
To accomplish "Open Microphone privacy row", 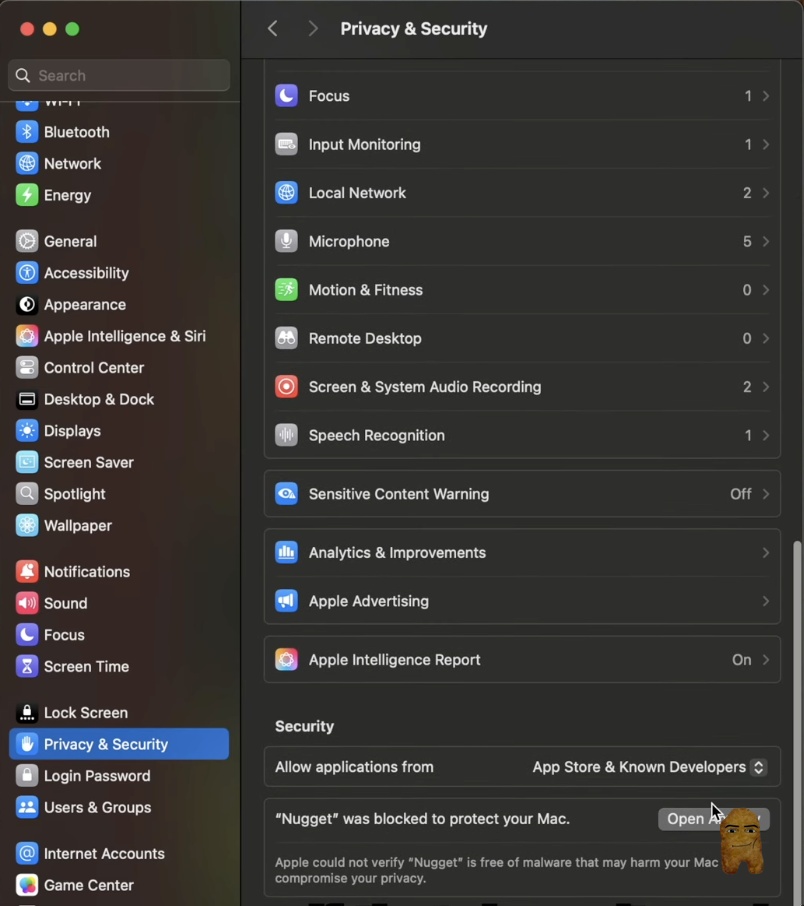I will point(522,242).
